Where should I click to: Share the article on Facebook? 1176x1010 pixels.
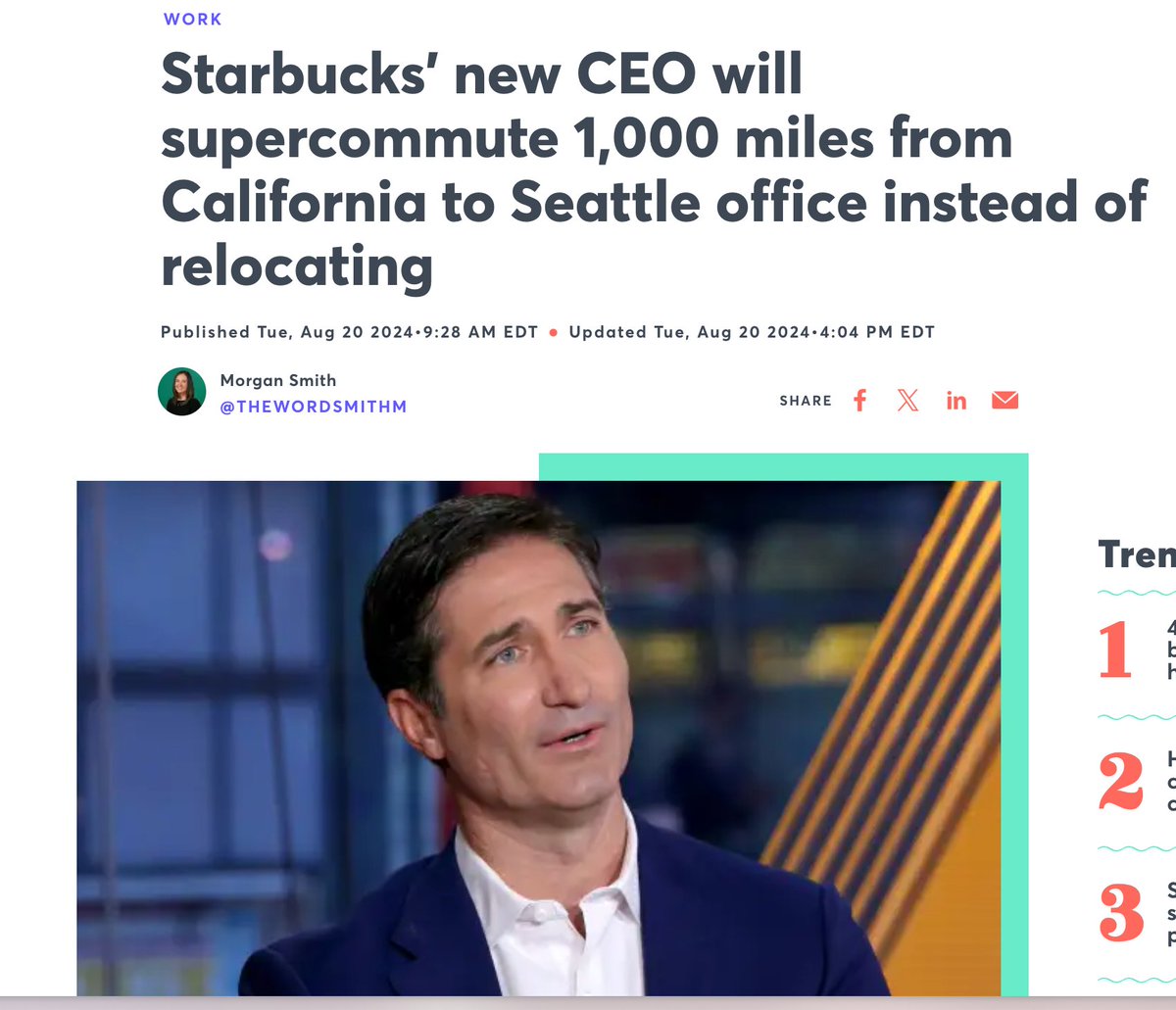859,400
